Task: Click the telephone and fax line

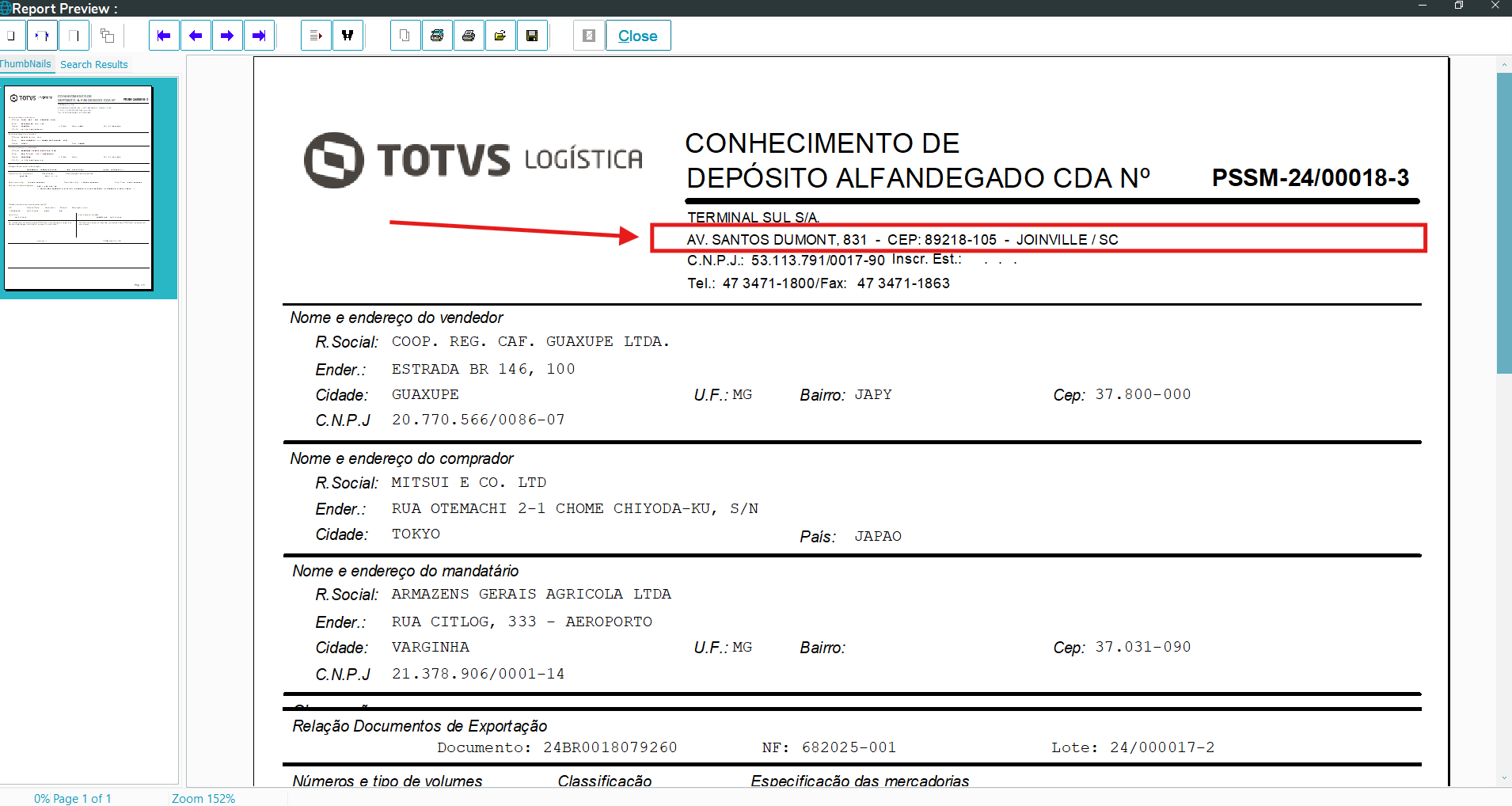Action: coord(819,283)
